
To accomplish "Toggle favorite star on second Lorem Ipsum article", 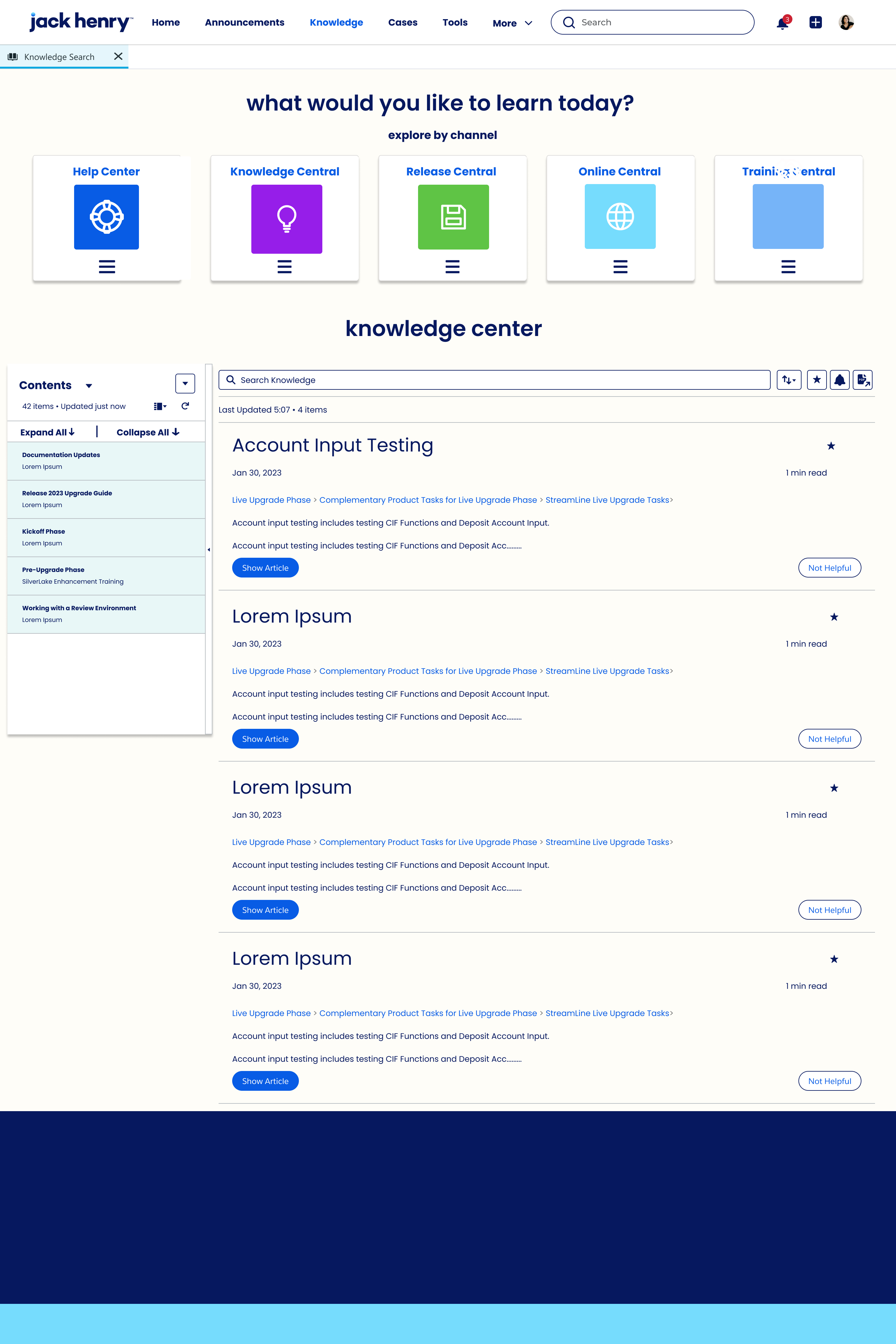I will tap(834, 617).
